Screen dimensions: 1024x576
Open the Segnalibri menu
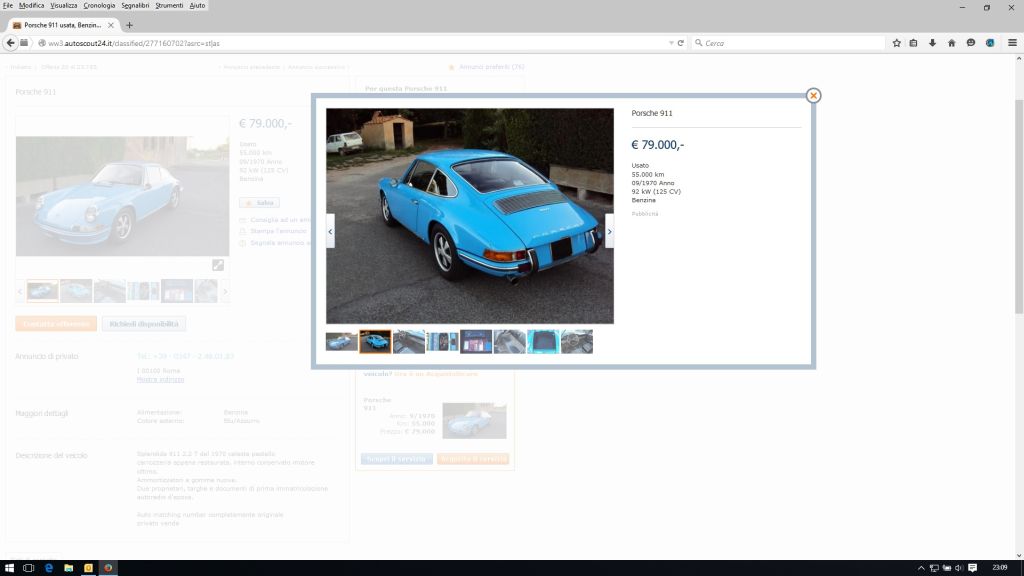(x=135, y=5)
